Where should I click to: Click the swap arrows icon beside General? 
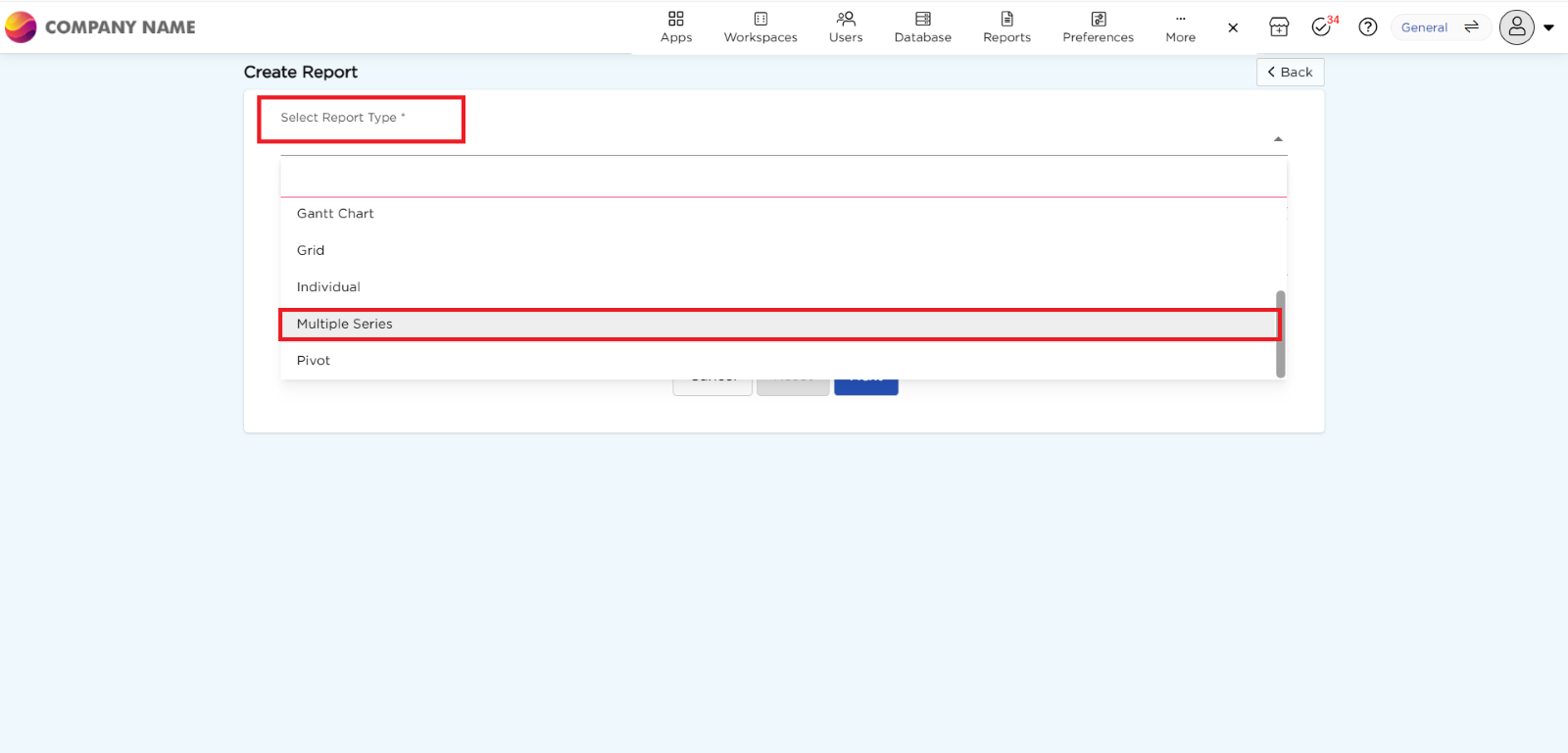tap(1471, 27)
